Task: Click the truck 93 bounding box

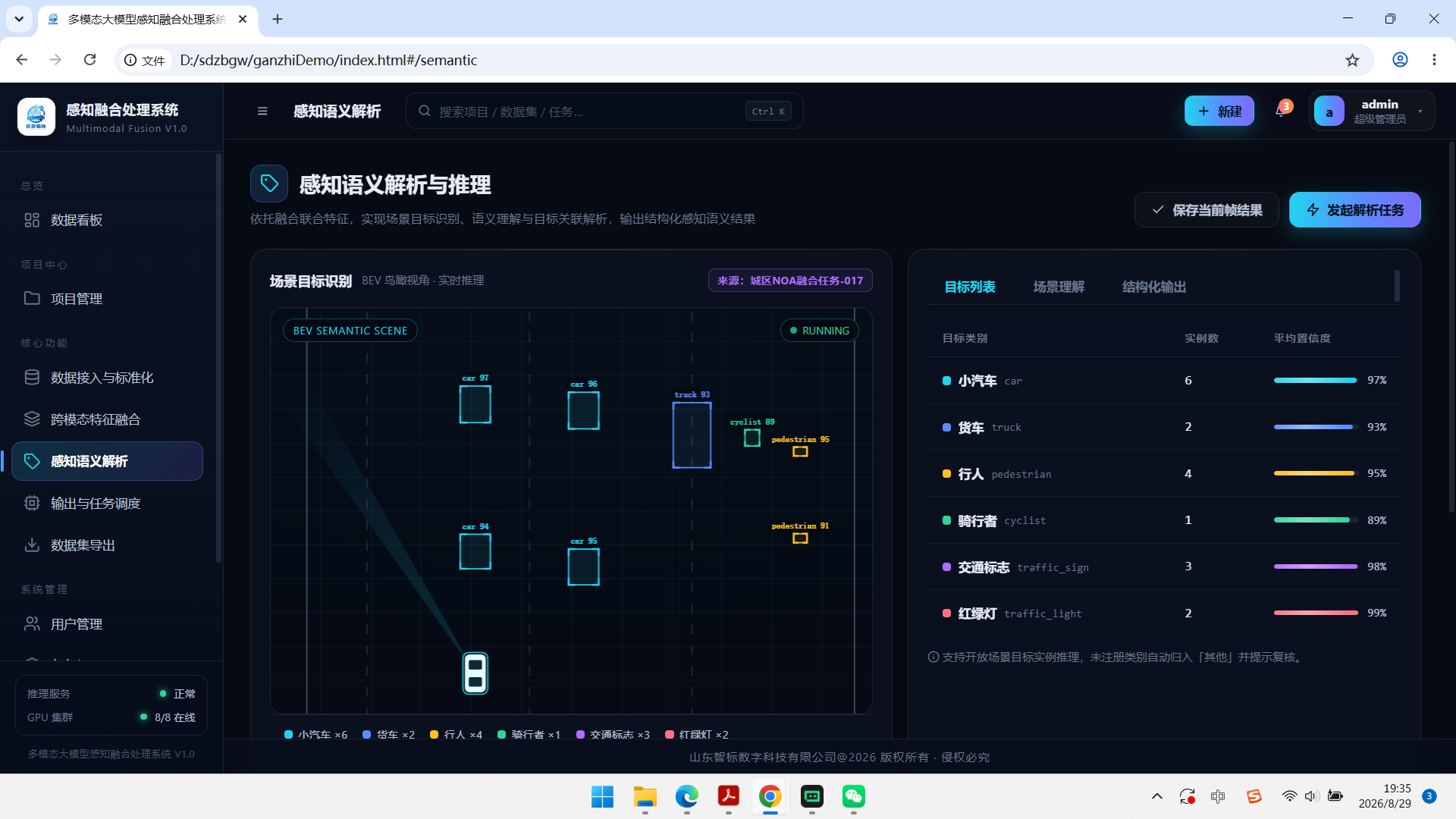Action: [692, 435]
